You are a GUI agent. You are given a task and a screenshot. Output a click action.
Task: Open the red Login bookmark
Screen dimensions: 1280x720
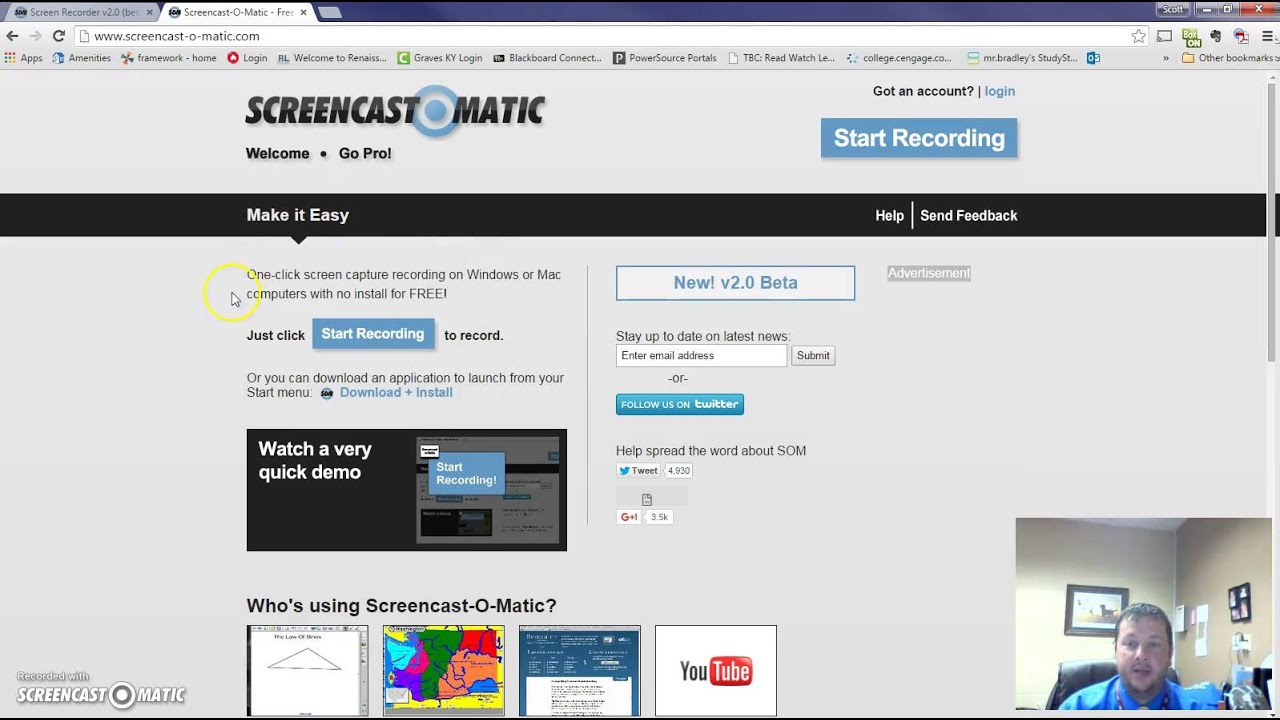(247, 58)
